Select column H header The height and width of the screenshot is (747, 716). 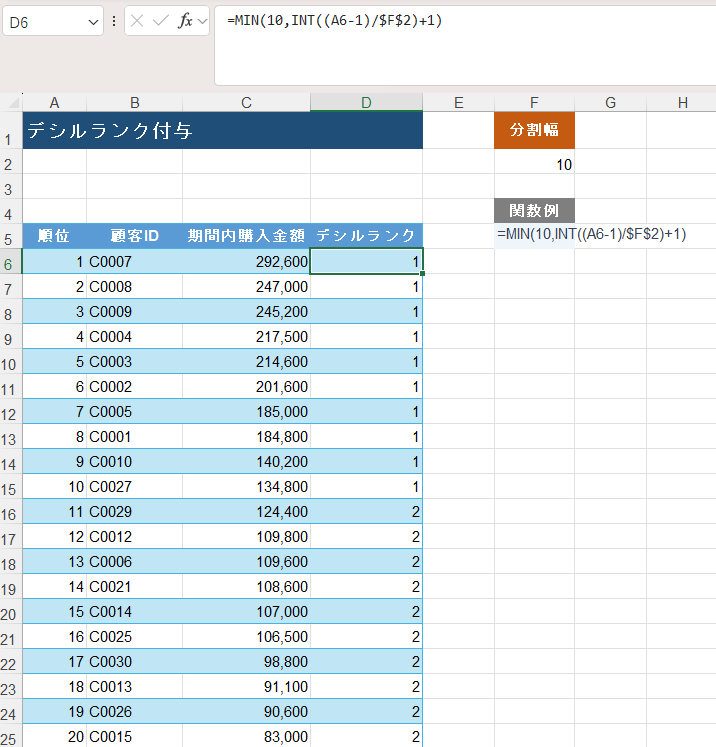coord(682,102)
